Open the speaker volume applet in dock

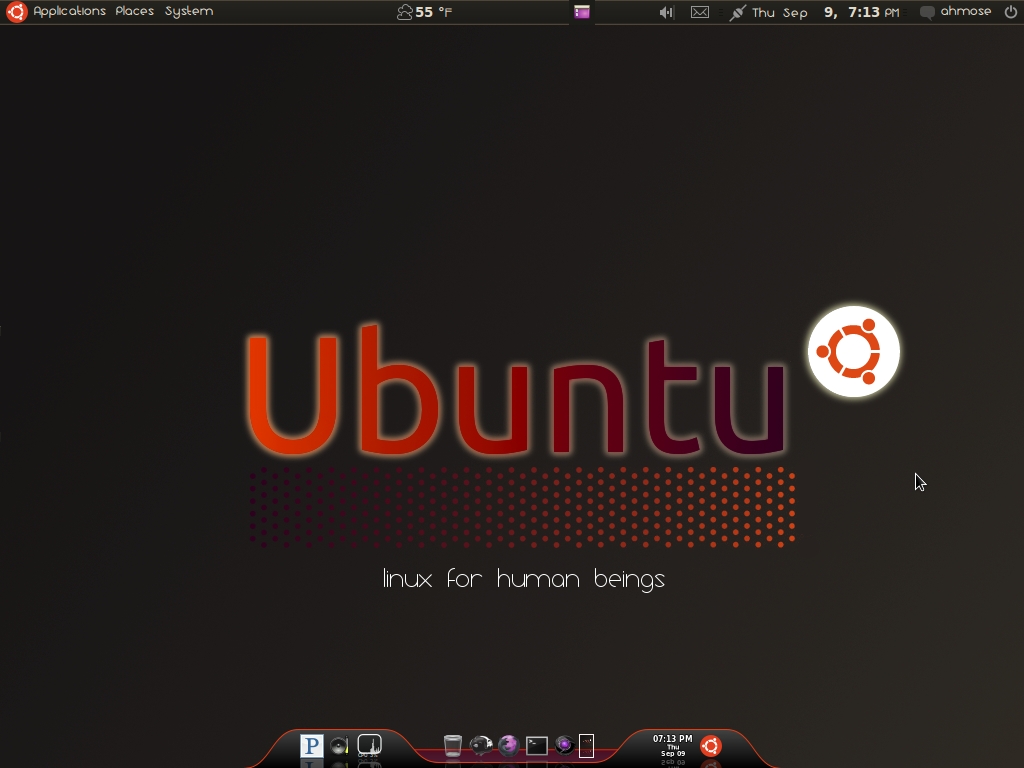coord(340,745)
